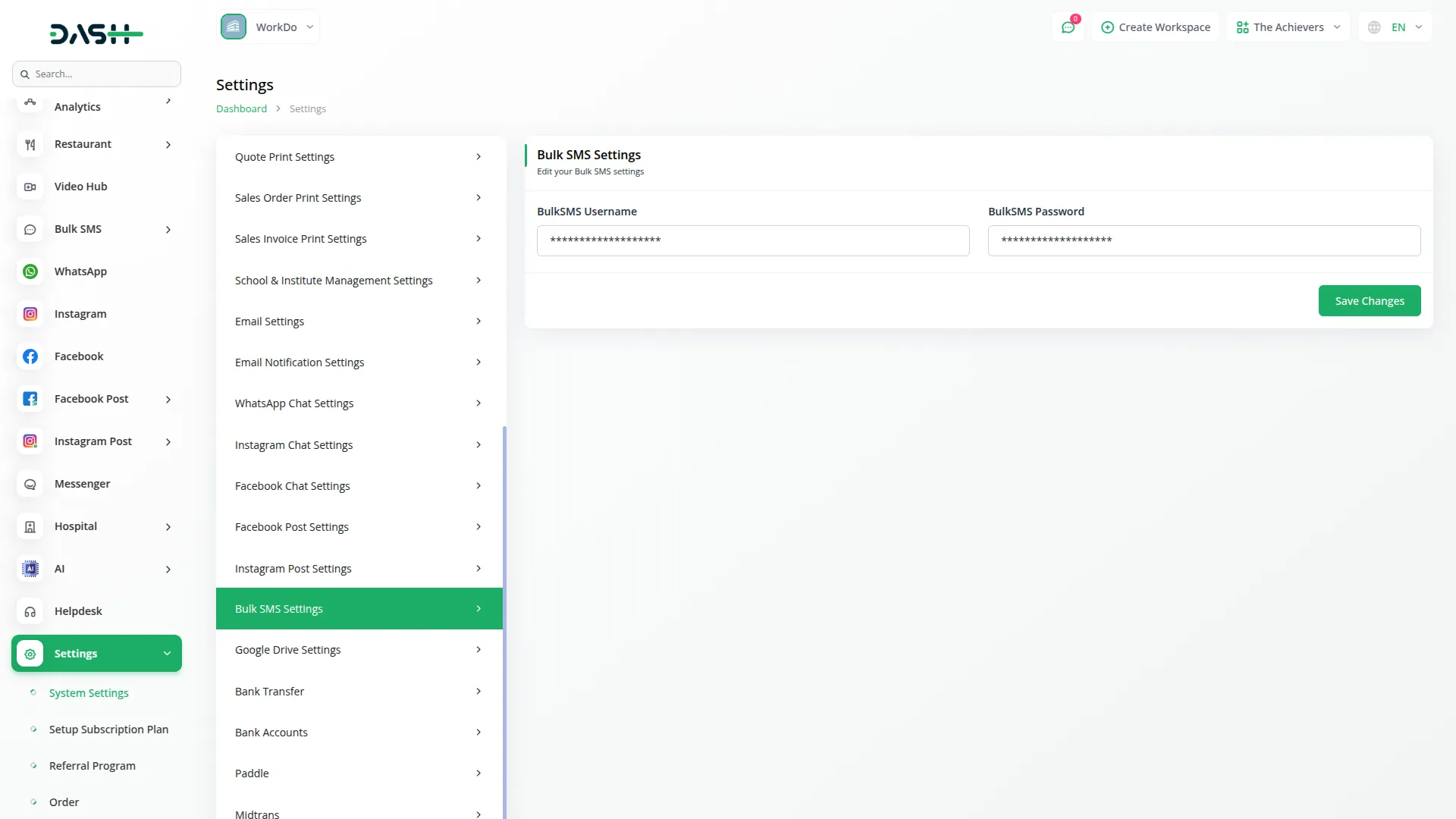
Task: Click the Helpdesk headset icon
Action: (x=30, y=611)
